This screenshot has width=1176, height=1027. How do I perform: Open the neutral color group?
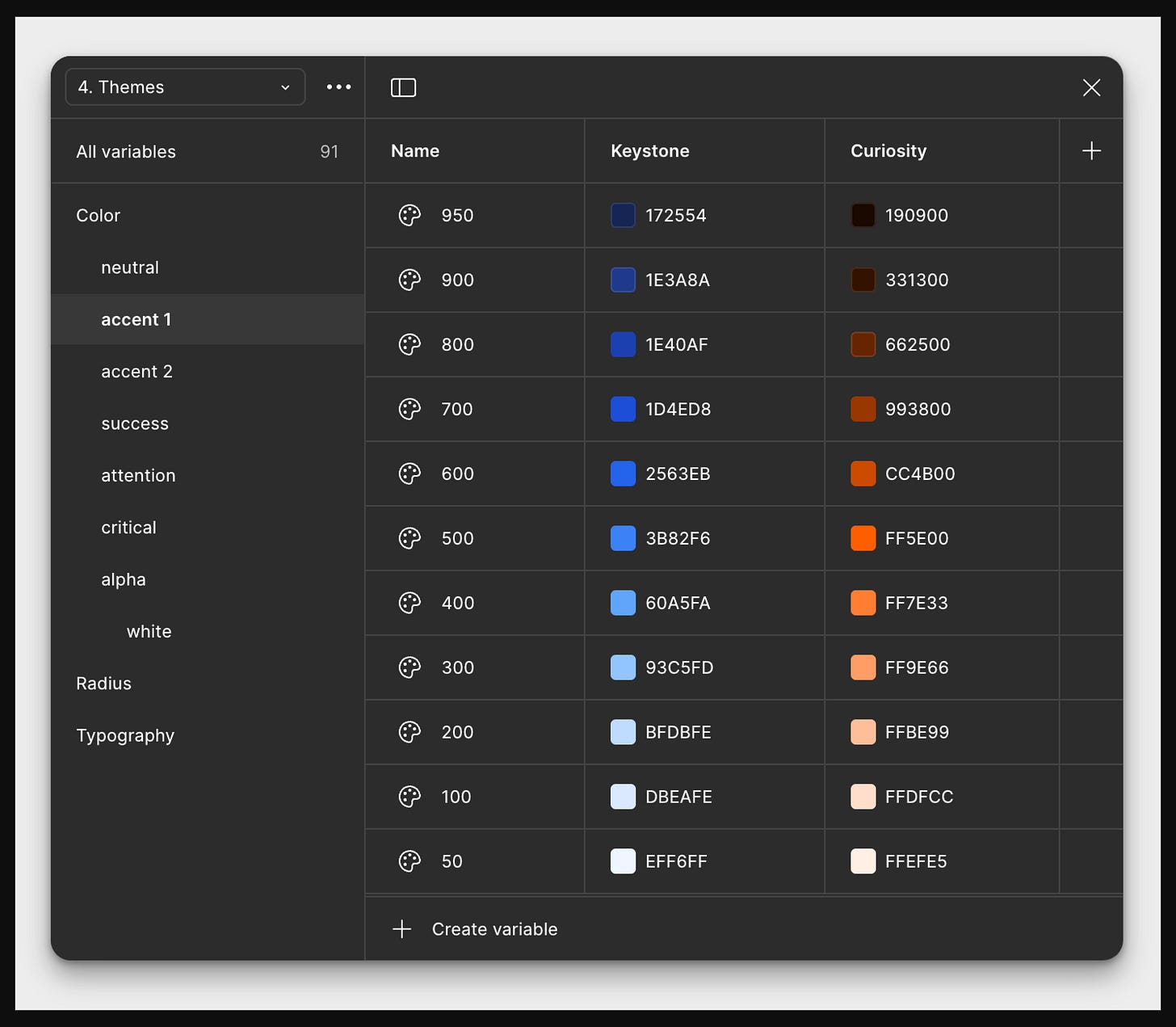tap(208, 267)
